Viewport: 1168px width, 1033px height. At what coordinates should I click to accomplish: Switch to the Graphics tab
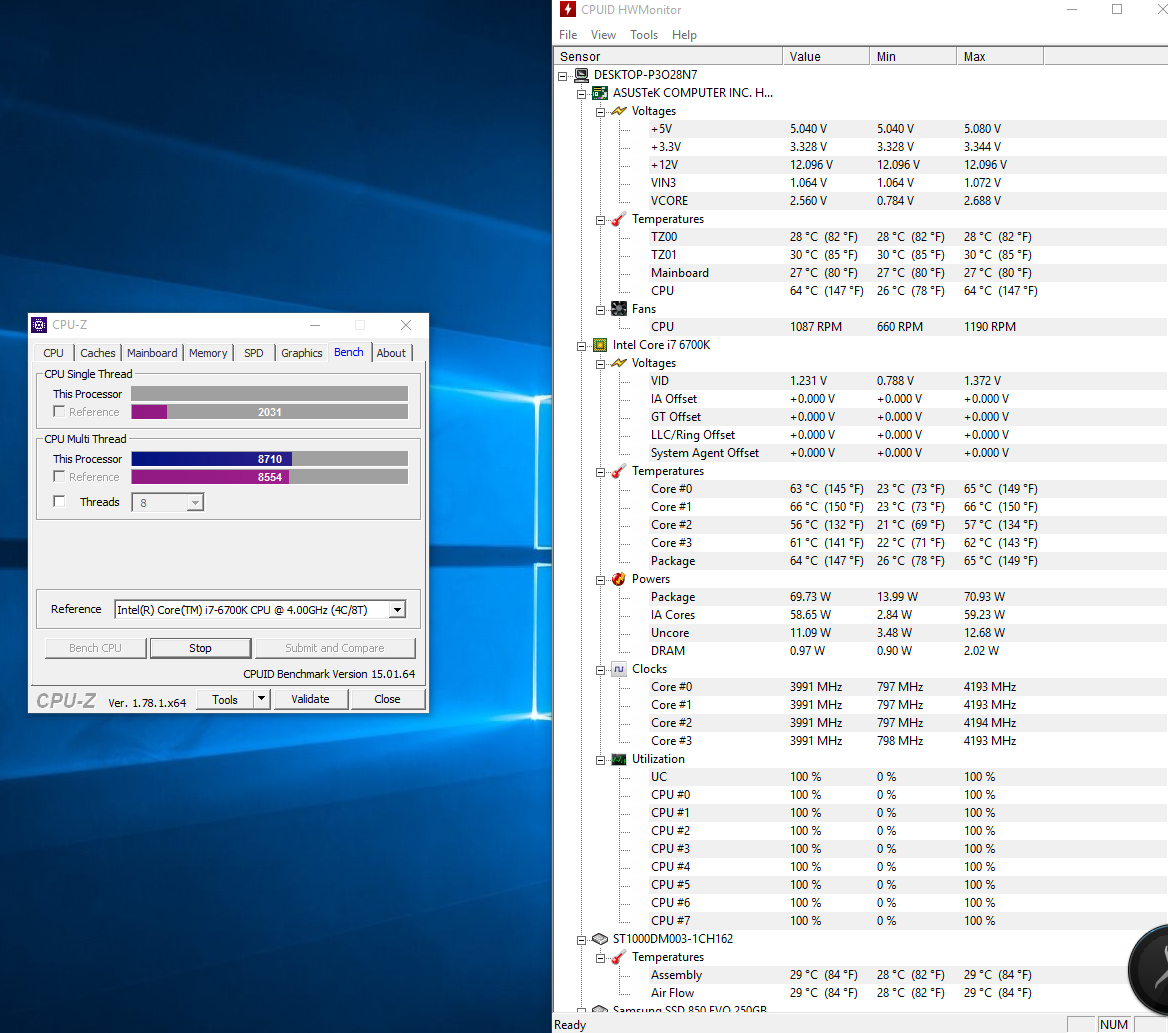click(x=302, y=353)
